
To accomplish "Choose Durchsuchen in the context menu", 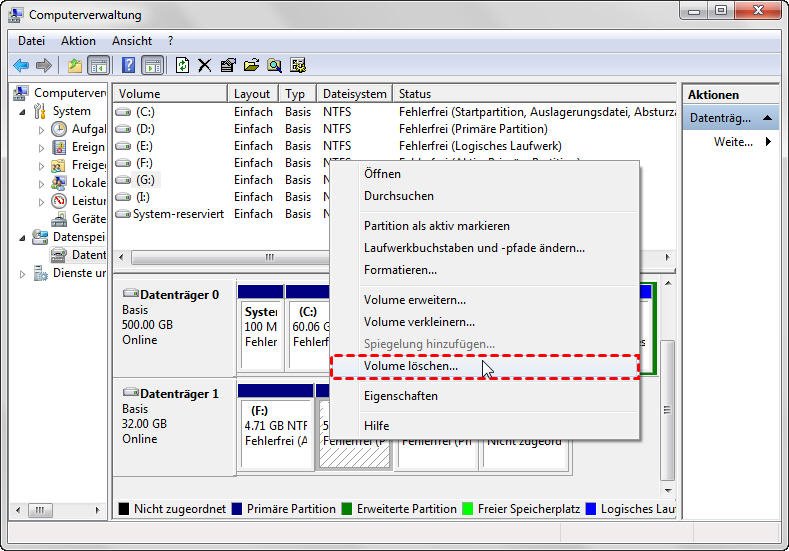I will pos(485,196).
